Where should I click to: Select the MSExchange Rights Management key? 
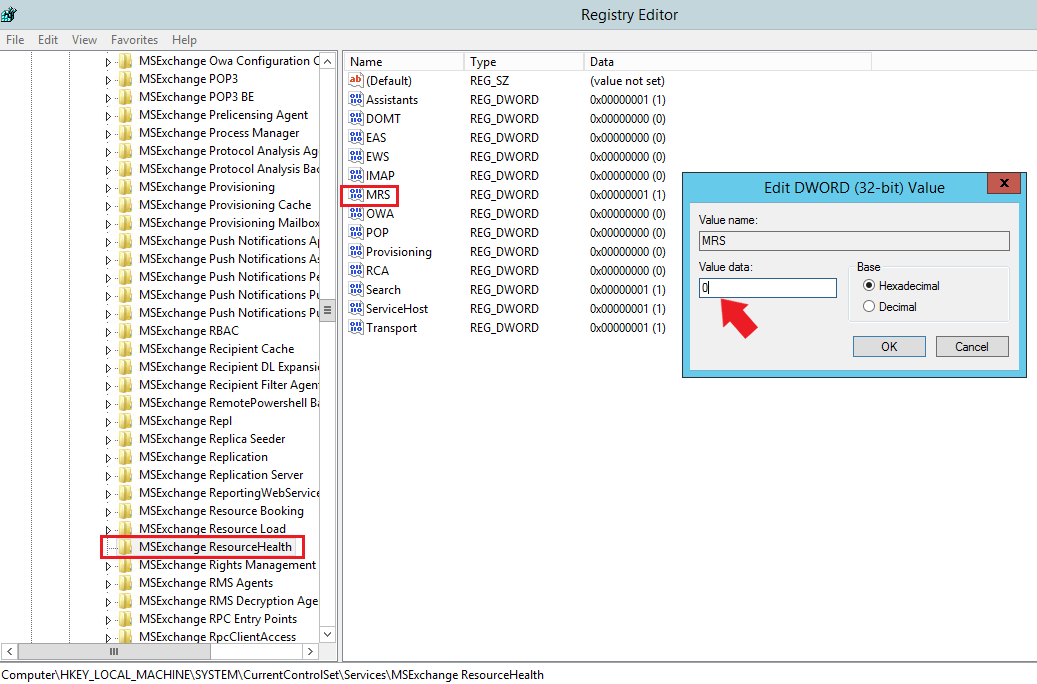tap(227, 566)
